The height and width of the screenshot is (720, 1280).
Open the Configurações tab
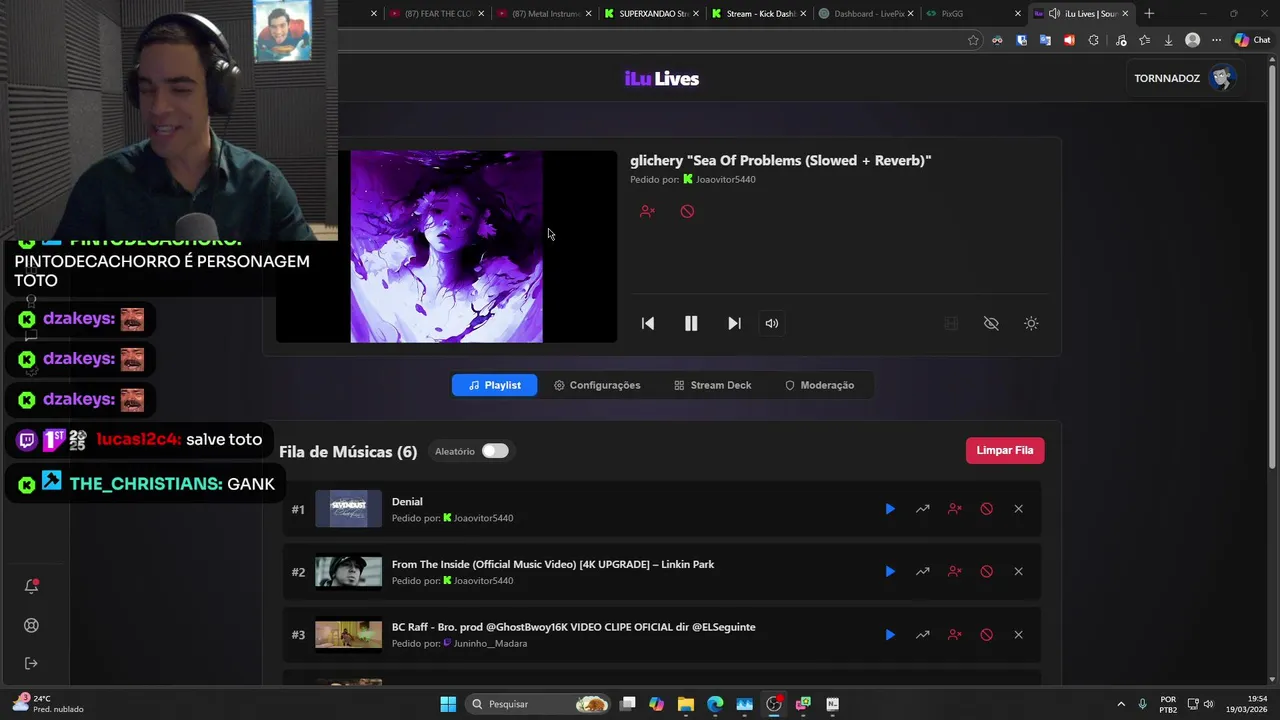(597, 385)
